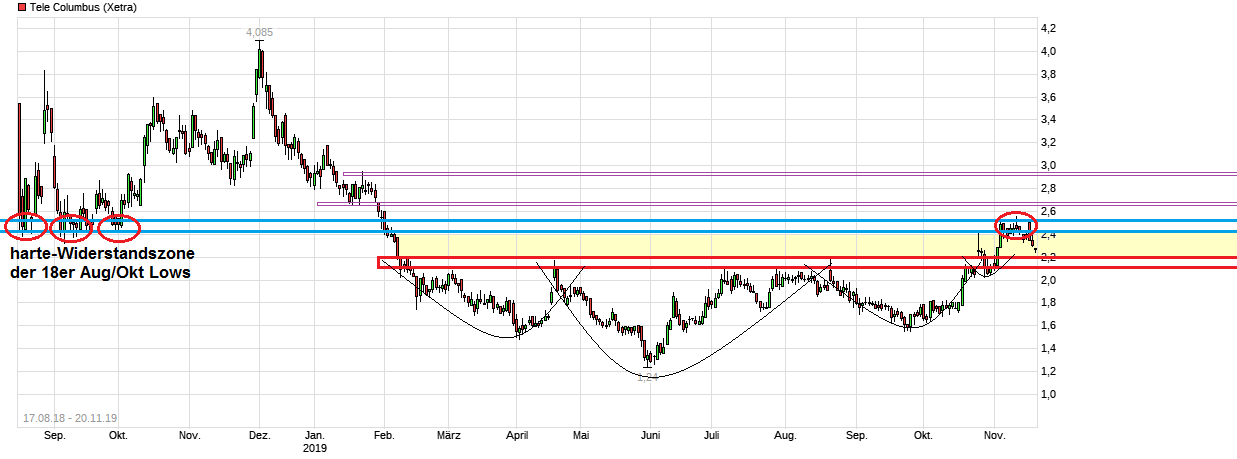Click the middle of three left red circles

point(71,227)
